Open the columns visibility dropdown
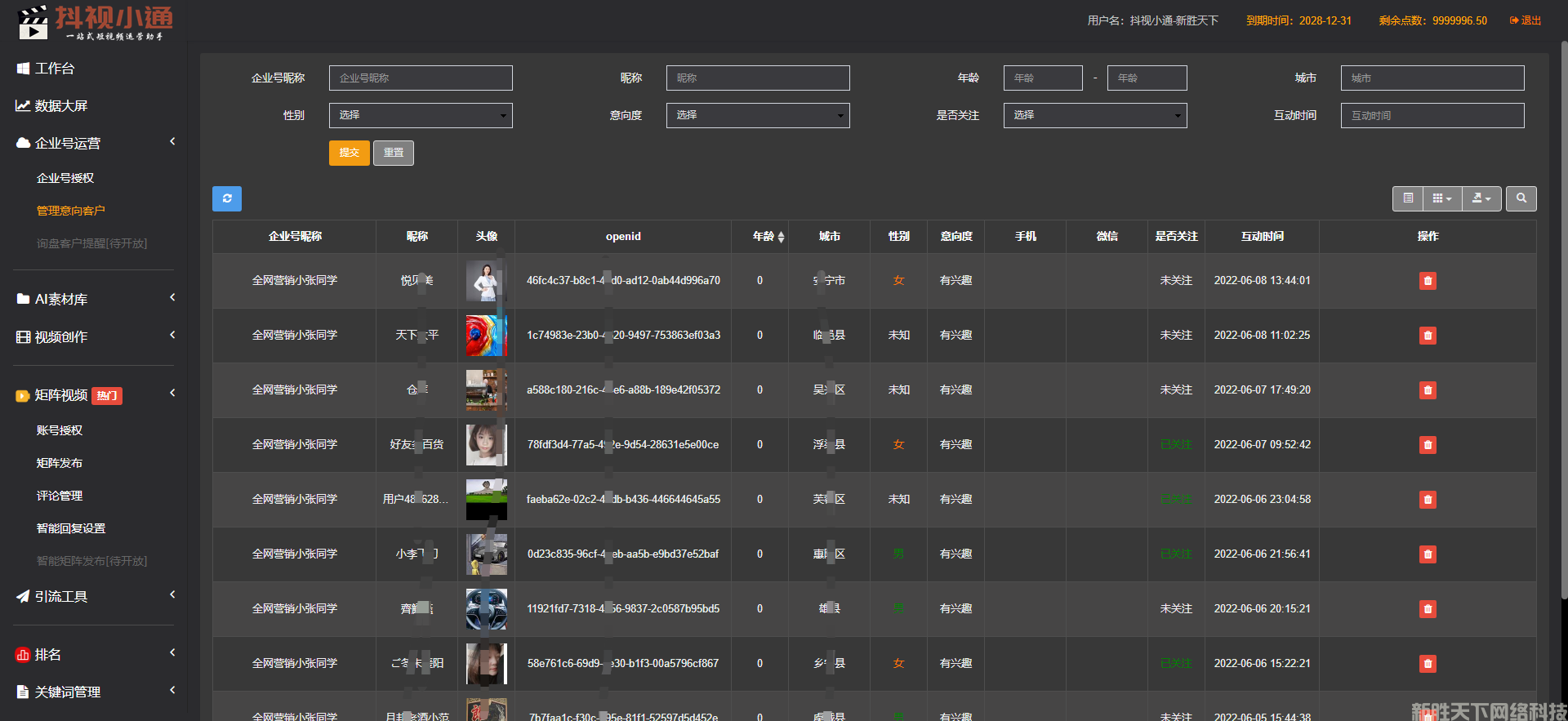 tap(1441, 198)
